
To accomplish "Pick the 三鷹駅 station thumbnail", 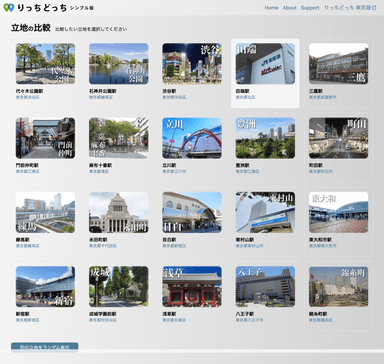I will (x=339, y=64).
